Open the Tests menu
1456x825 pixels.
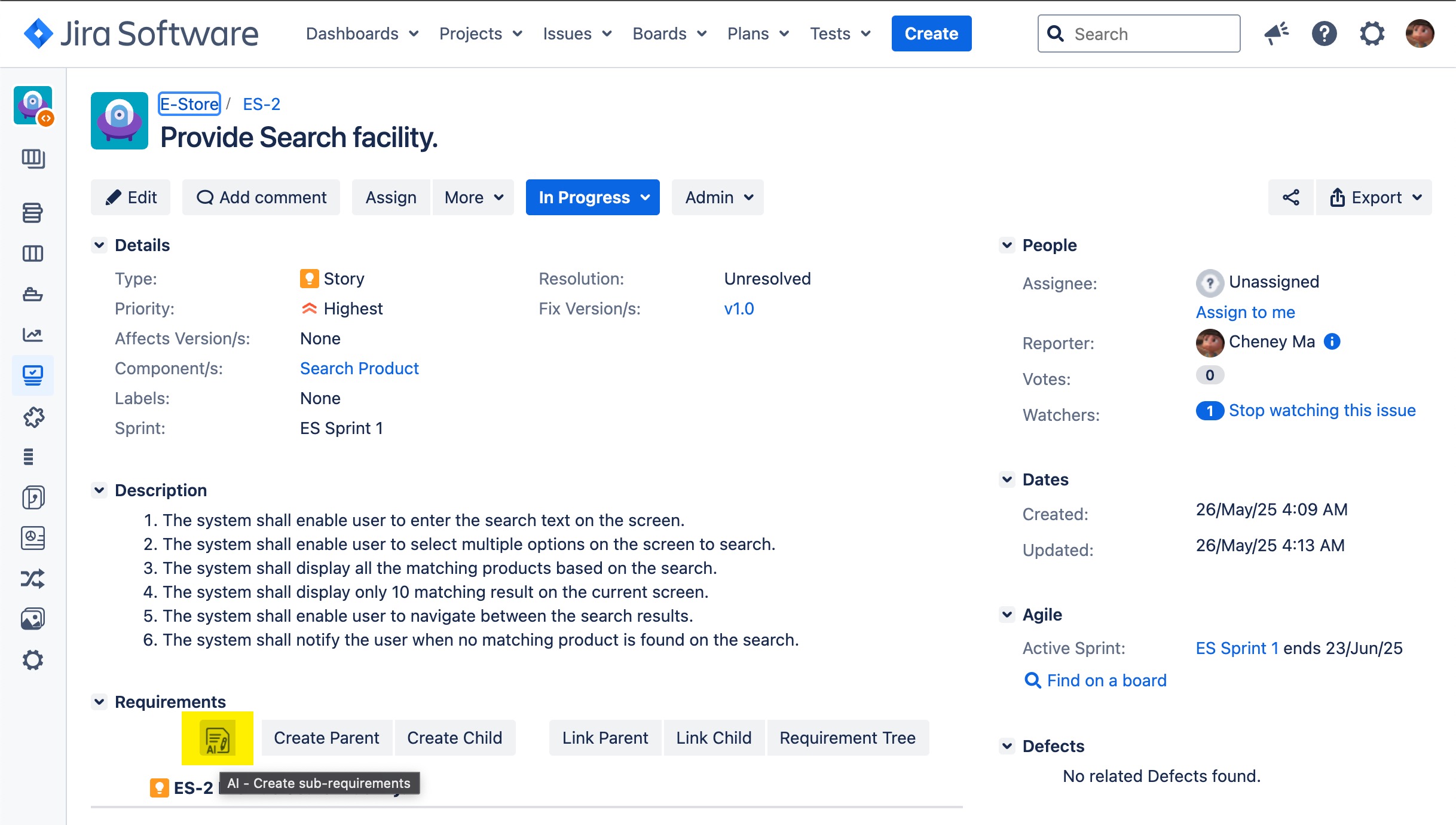pyautogui.click(x=840, y=33)
